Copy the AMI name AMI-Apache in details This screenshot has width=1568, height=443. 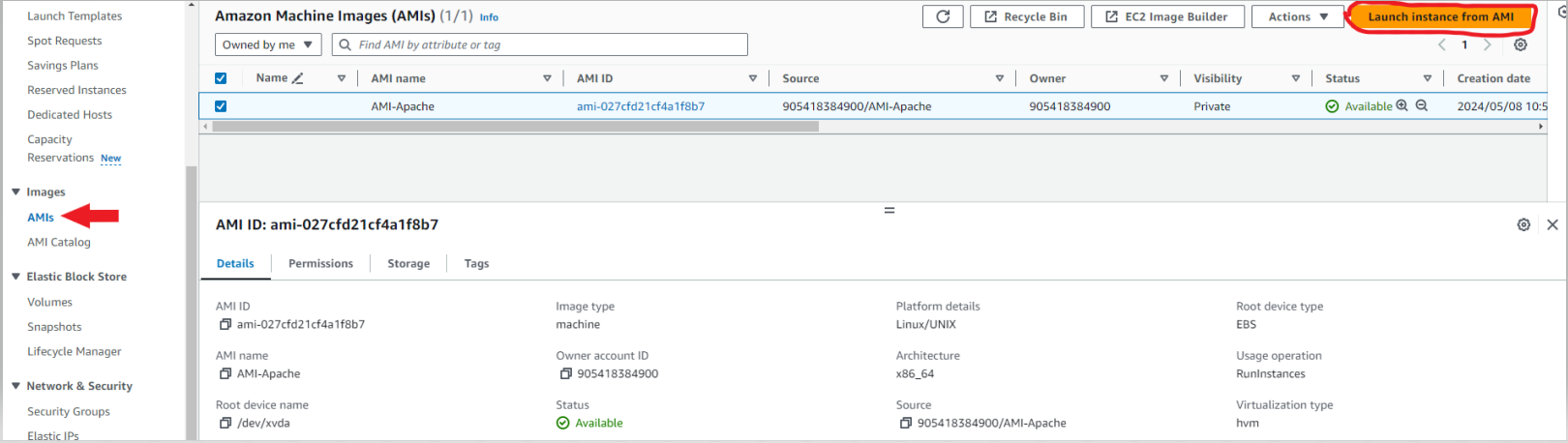(x=226, y=374)
